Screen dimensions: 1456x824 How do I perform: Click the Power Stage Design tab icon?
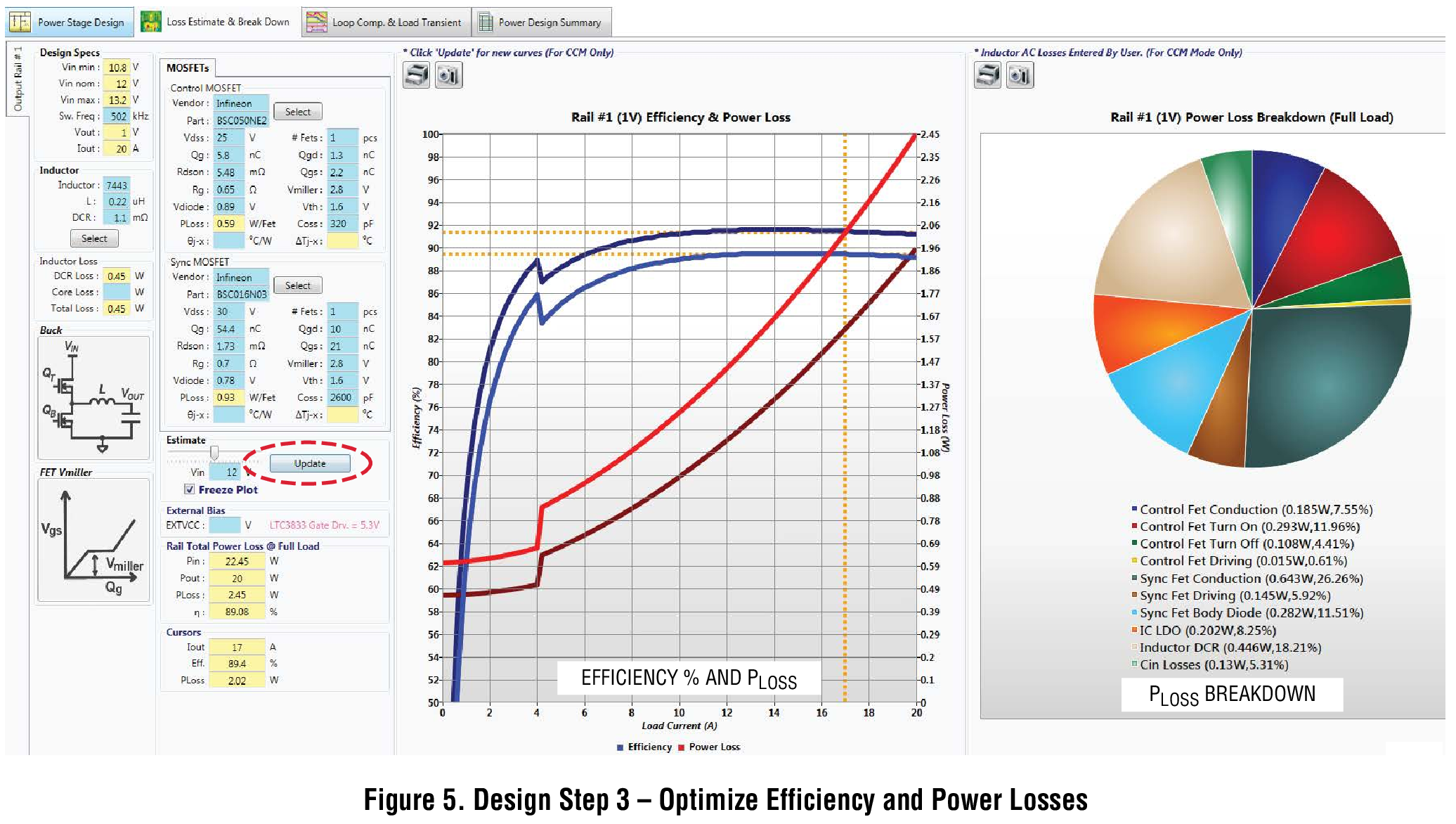click(x=20, y=22)
